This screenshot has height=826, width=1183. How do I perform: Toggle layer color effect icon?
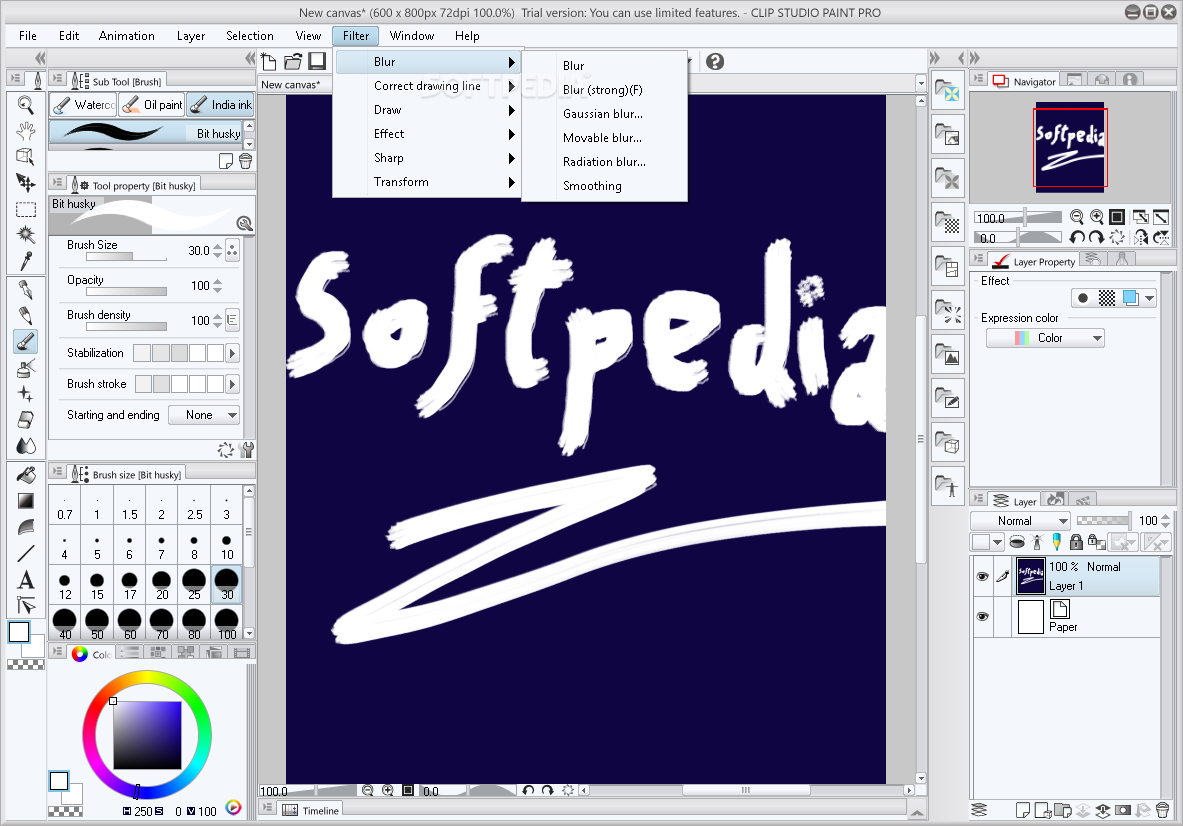point(1130,298)
